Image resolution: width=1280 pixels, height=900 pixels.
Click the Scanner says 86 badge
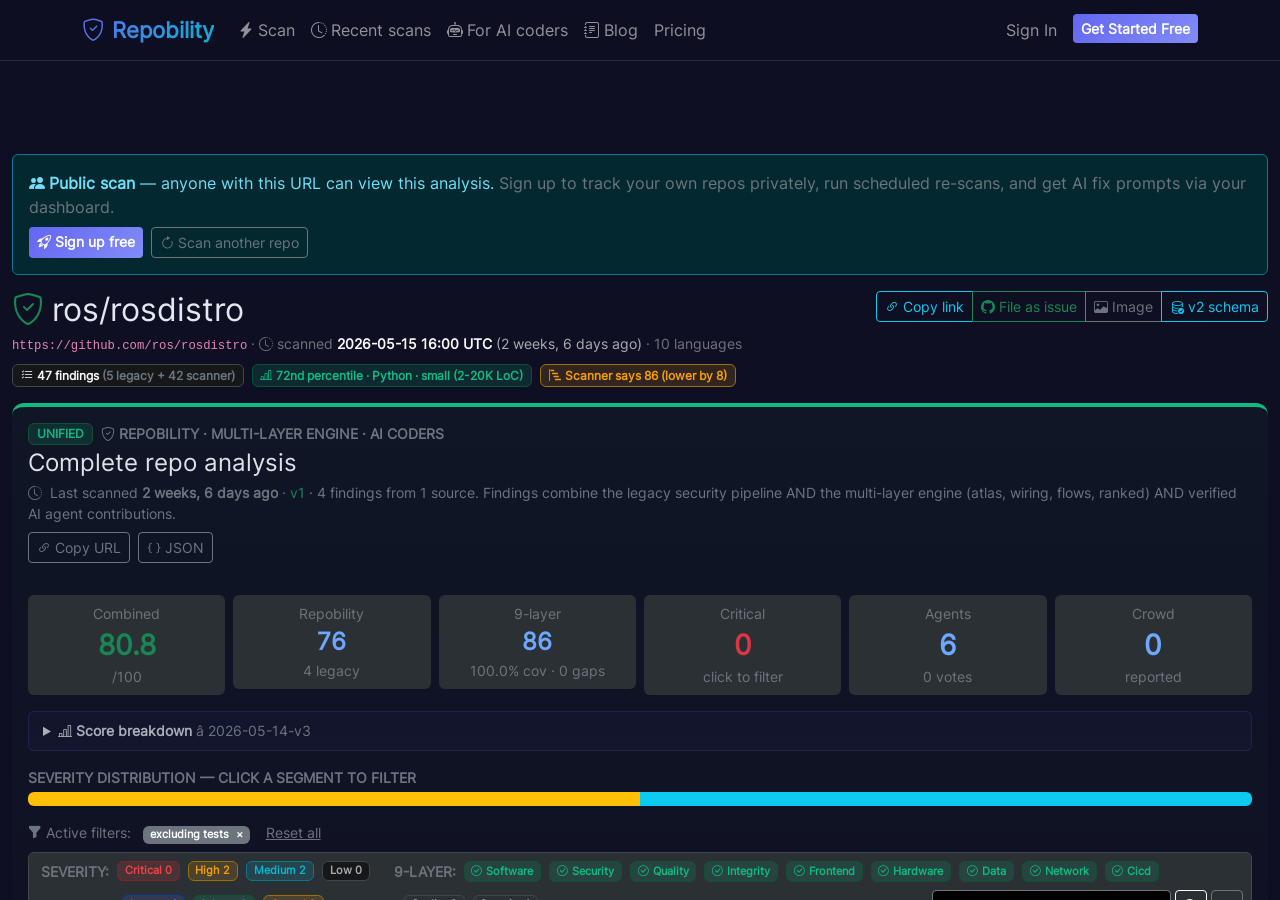638,375
